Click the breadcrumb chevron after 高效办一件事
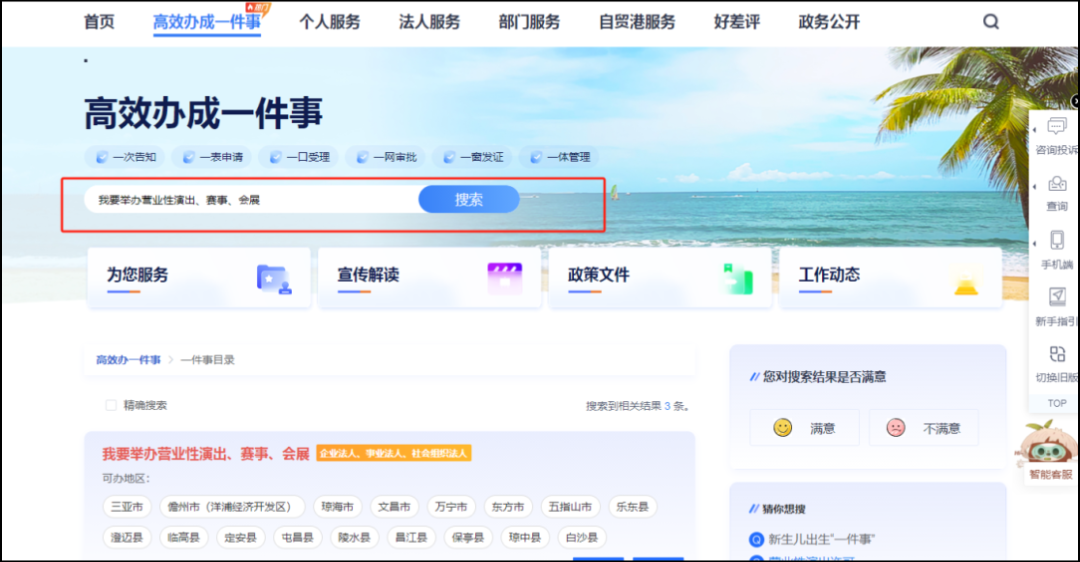Screen dimensions: 1080x562 pyautogui.click(x=171, y=360)
